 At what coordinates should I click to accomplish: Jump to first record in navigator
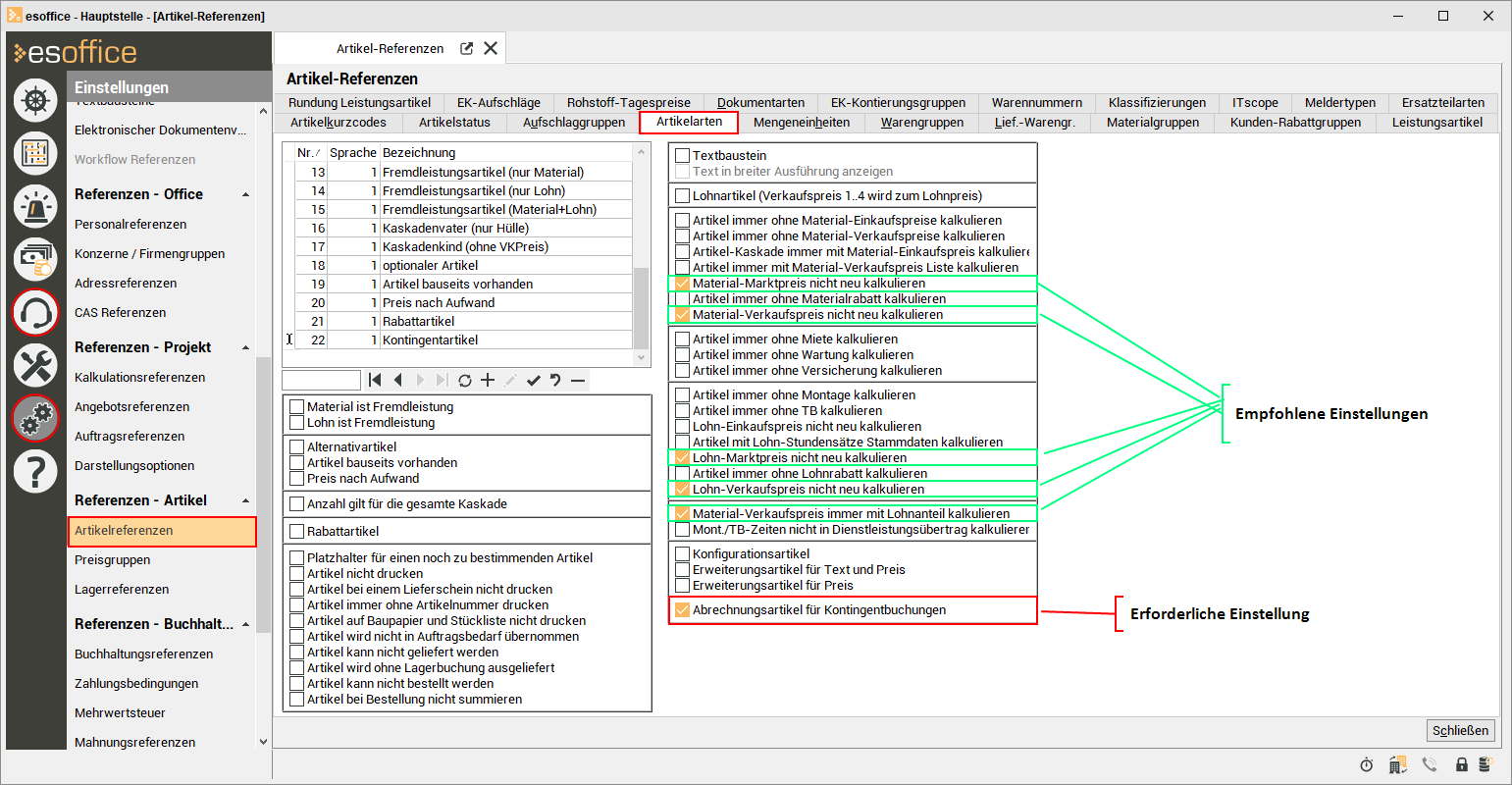(x=375, y=380)
